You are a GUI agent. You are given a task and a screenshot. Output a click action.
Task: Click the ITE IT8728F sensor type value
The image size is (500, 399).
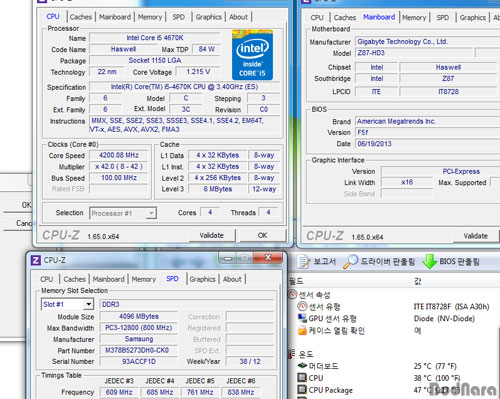(452, 307)
